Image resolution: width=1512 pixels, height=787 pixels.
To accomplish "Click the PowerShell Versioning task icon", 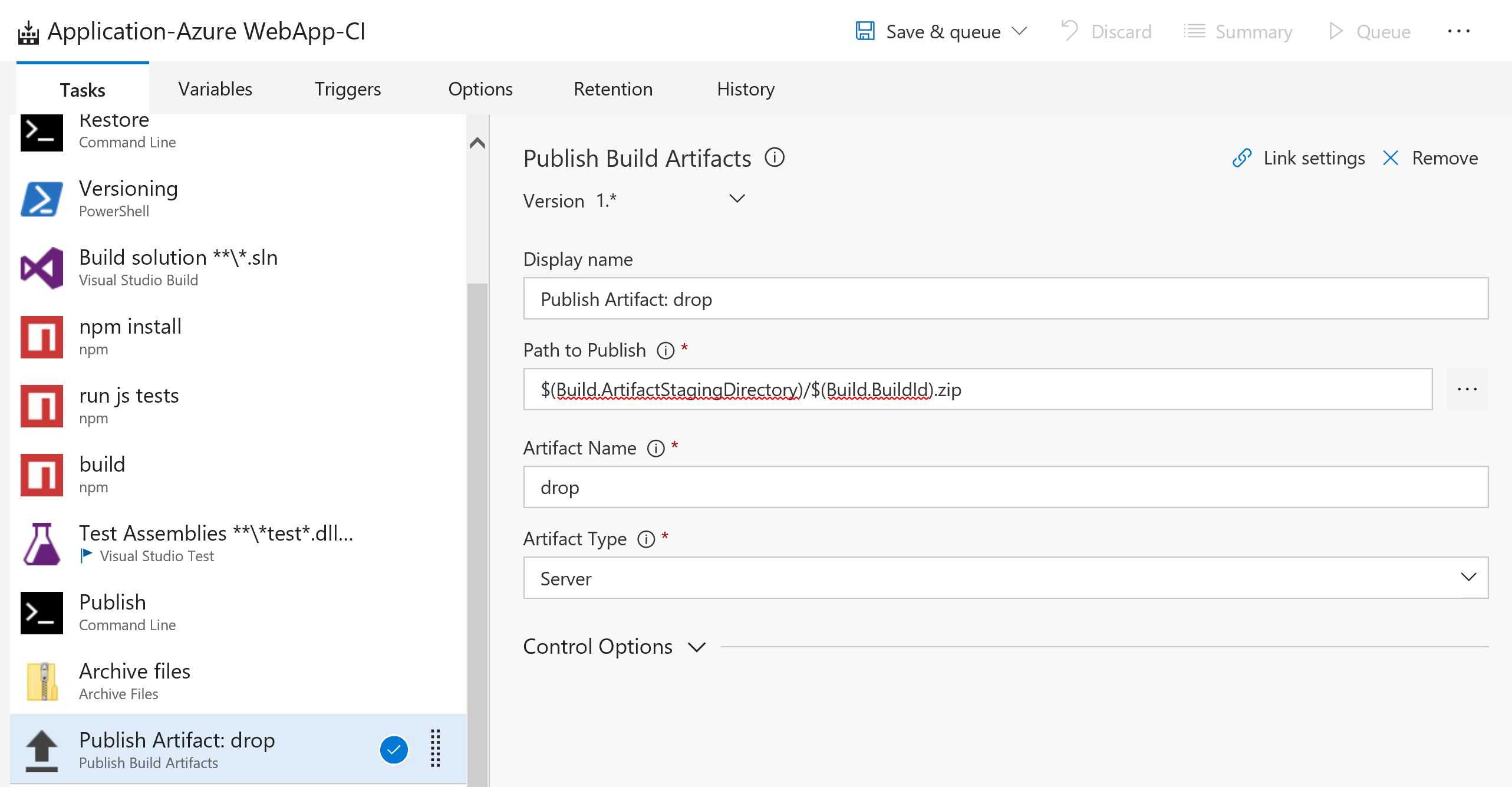I will pyautogui.click(x=41, y=199).
